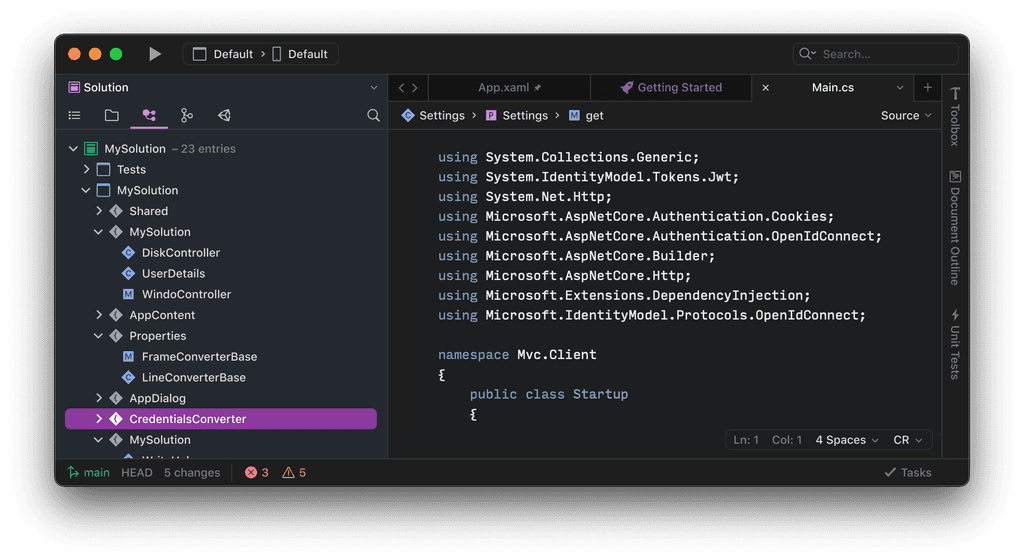The width and height of the screenshot is (1024, 558).
Task: Open the Source view dropdown
Action: point(906,116)
